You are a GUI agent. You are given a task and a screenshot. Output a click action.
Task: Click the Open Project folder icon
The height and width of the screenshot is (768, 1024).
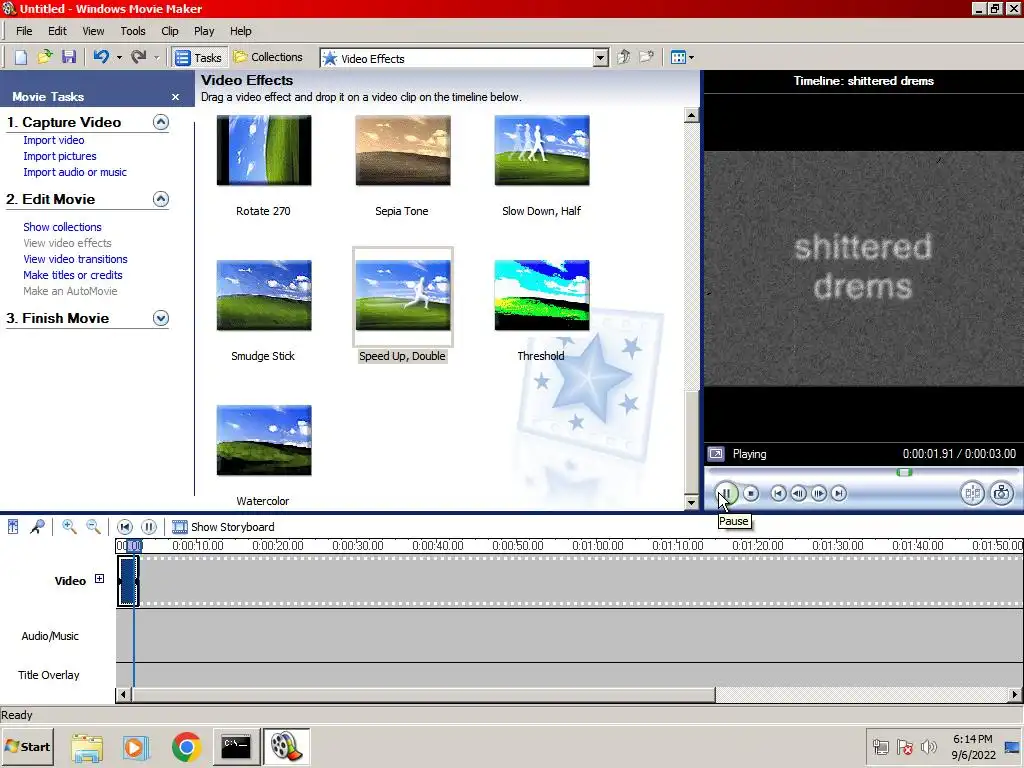coord(44,57)
